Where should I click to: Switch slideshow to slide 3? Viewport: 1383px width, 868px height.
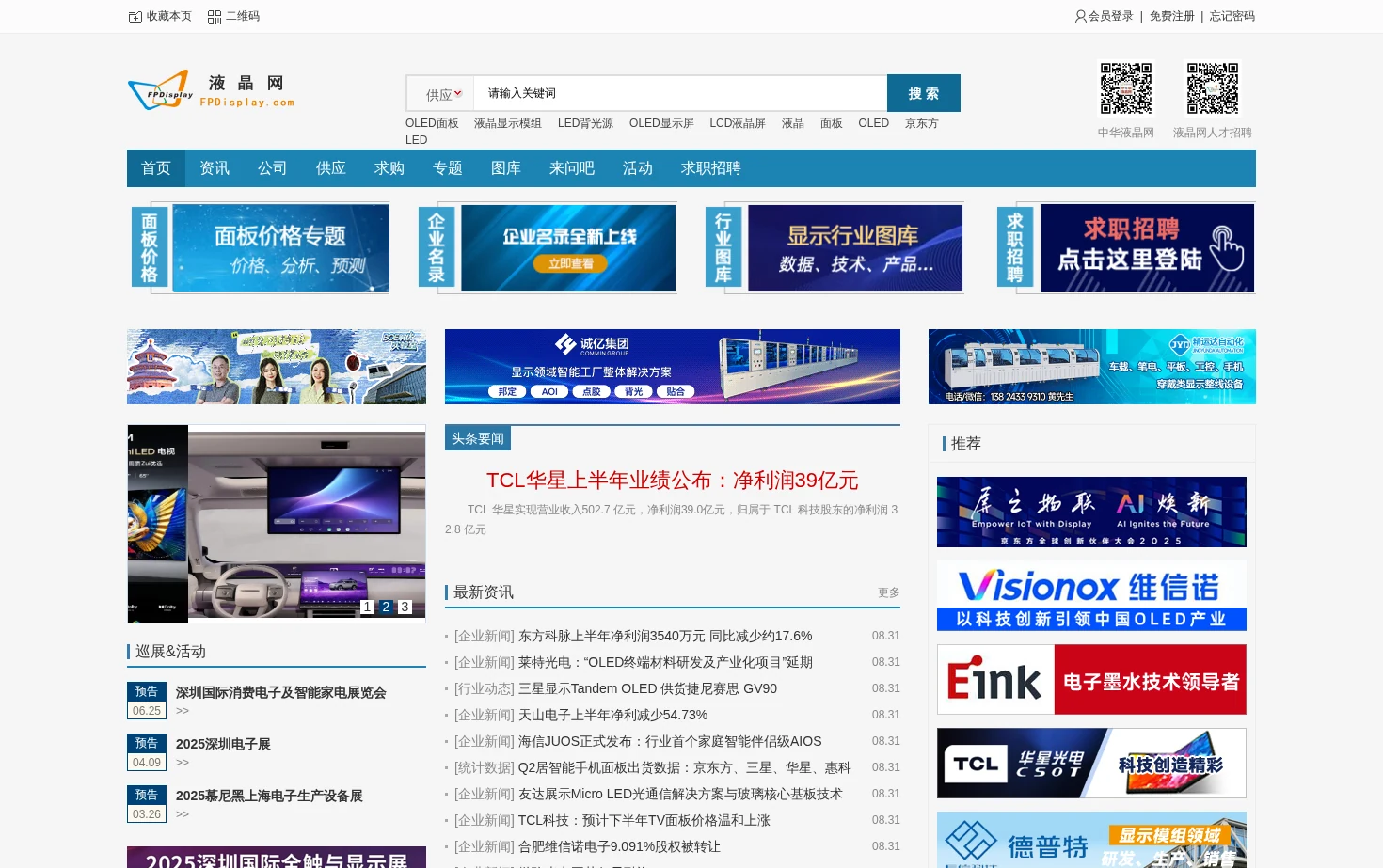pyautogui.click(x=405, y=608)
